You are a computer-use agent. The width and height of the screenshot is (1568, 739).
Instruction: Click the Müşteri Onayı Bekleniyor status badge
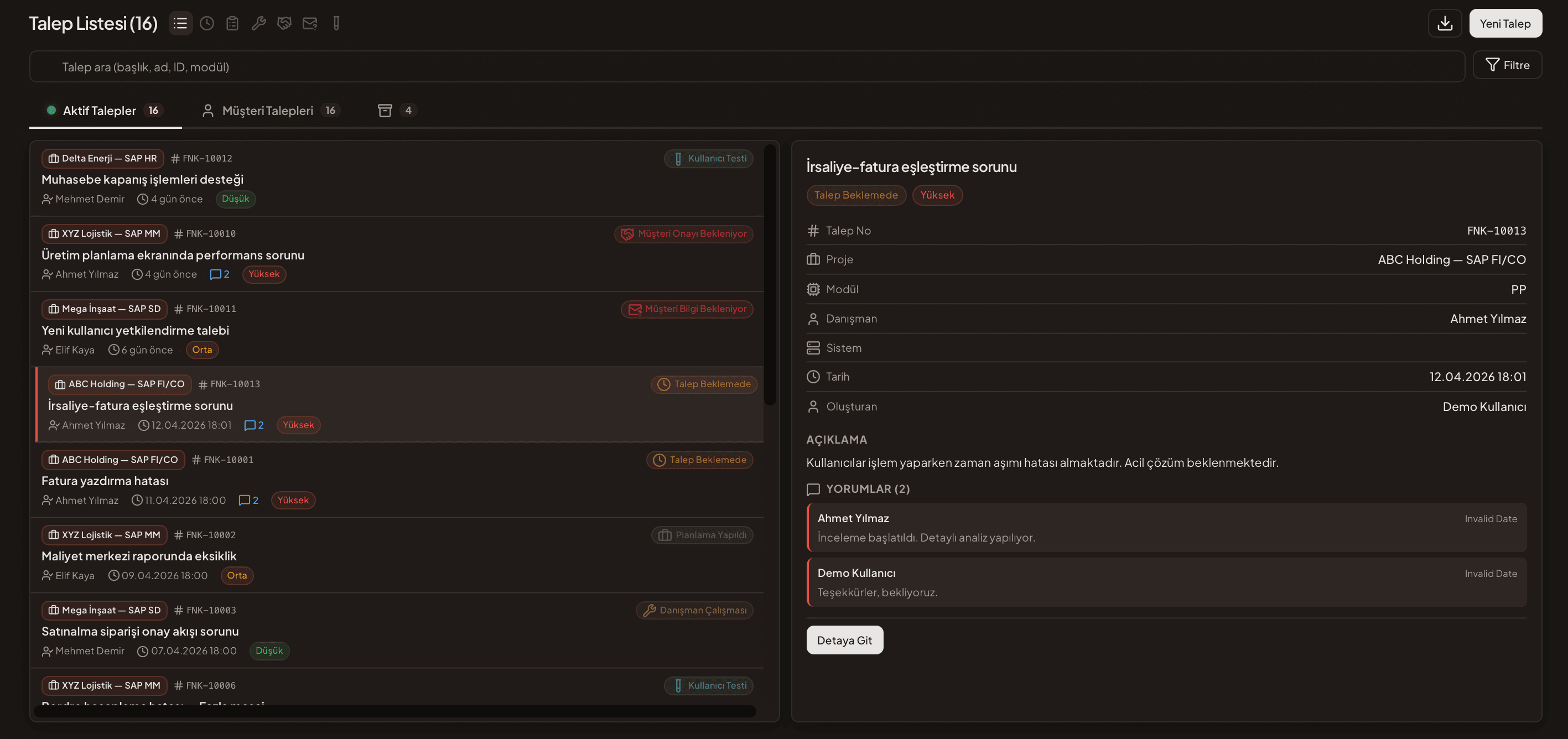[683, 234]
